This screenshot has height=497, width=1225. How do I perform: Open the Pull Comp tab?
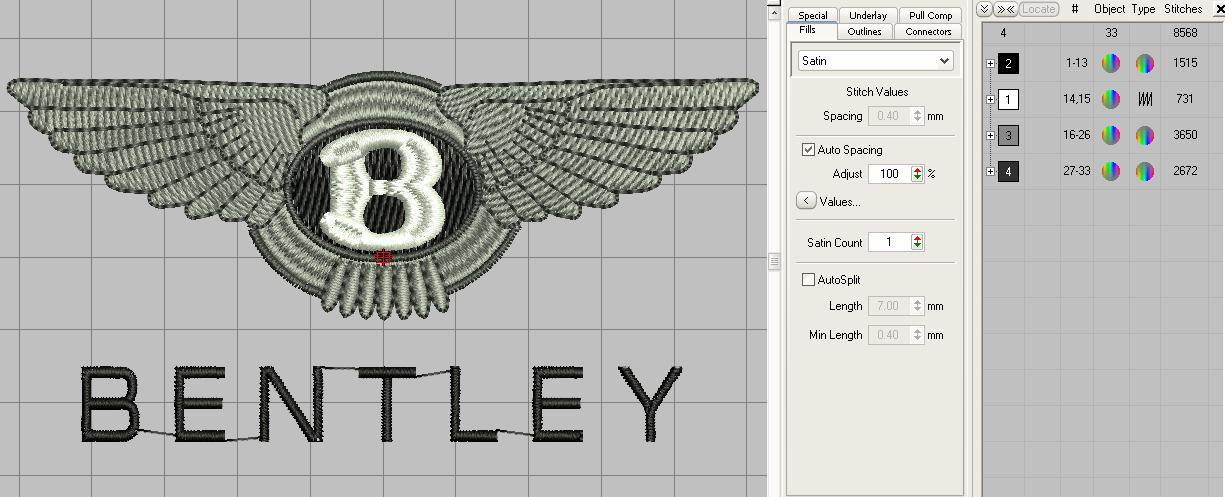pos(930,15)
